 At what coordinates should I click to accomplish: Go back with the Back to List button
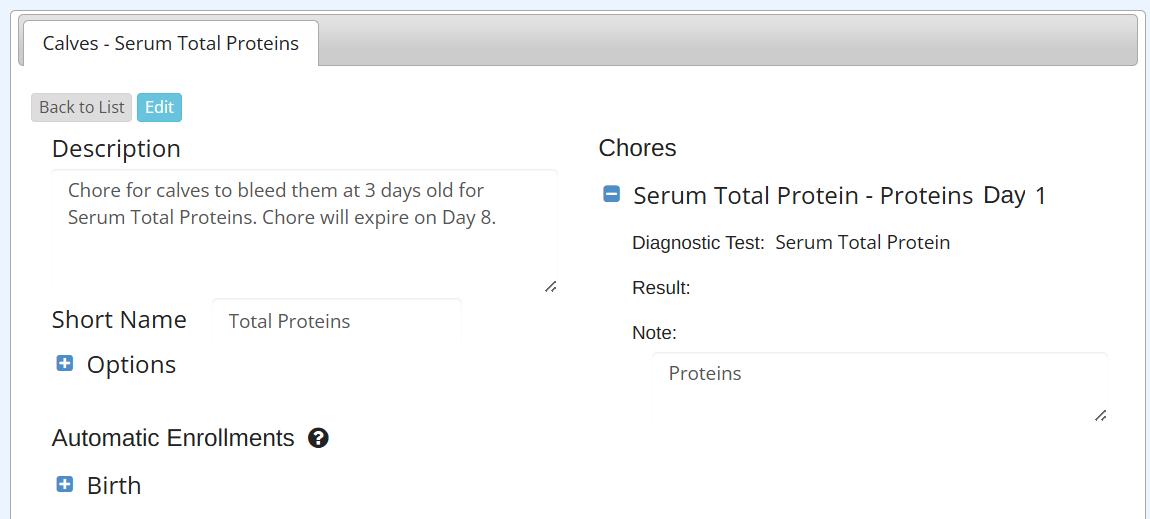[82, 108]
